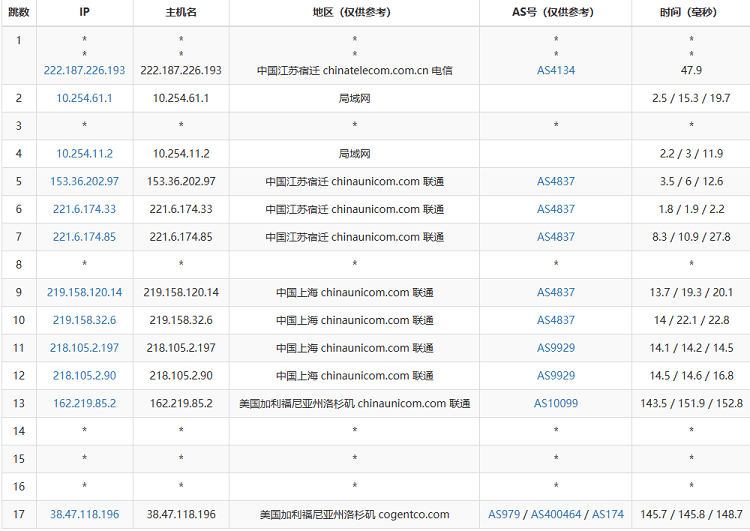This screenshot has height=531, width=750.
Task: Open AS4837 link in hop 6 row
Action: tap(556, 209)
